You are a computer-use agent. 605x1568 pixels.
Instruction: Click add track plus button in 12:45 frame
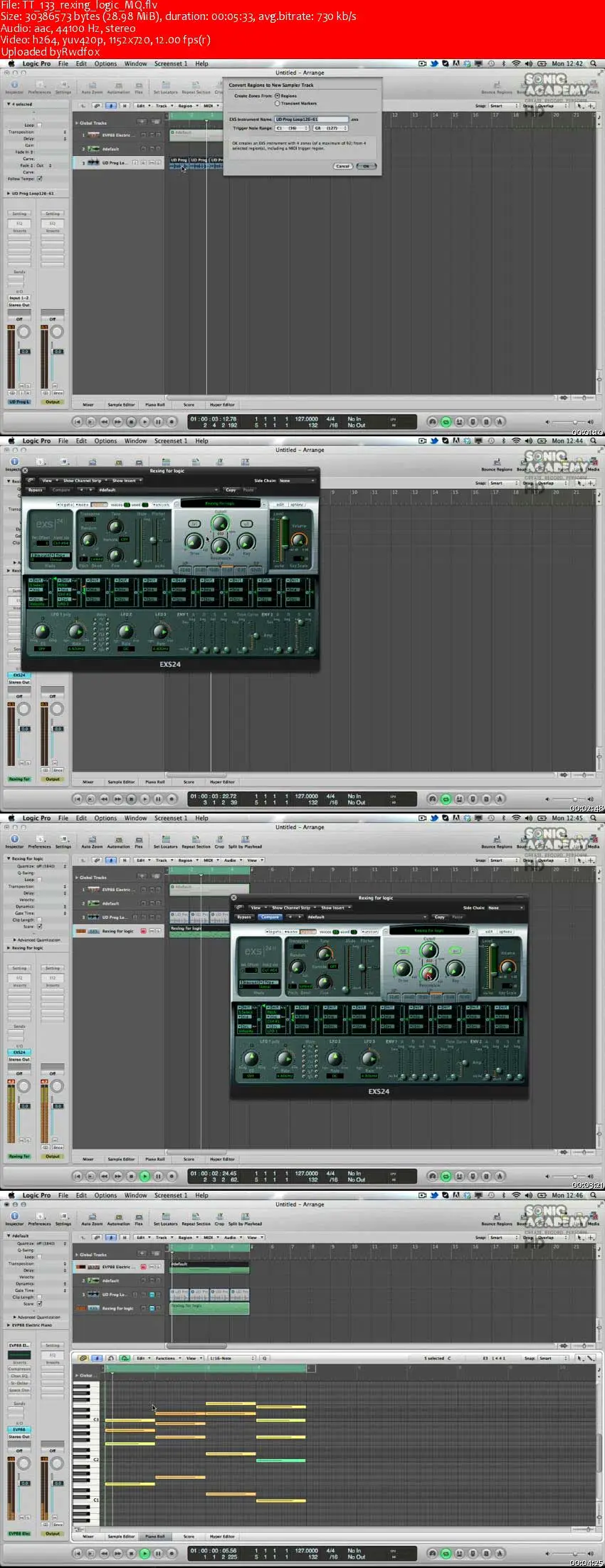141,877
